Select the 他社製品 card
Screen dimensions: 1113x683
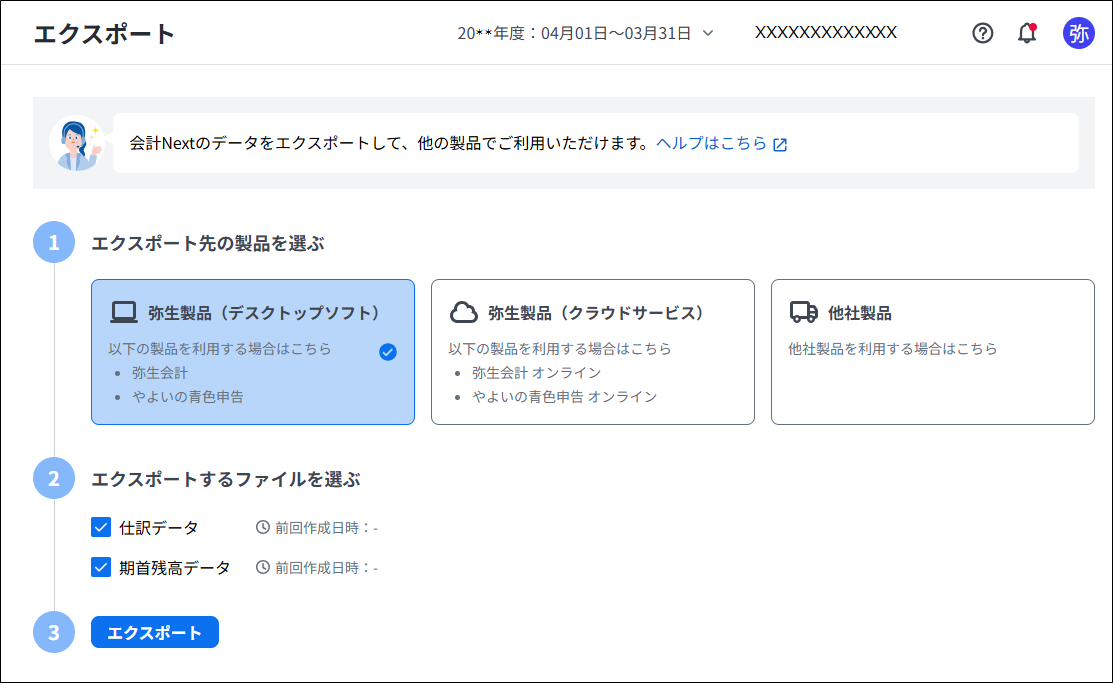point(933,352)
